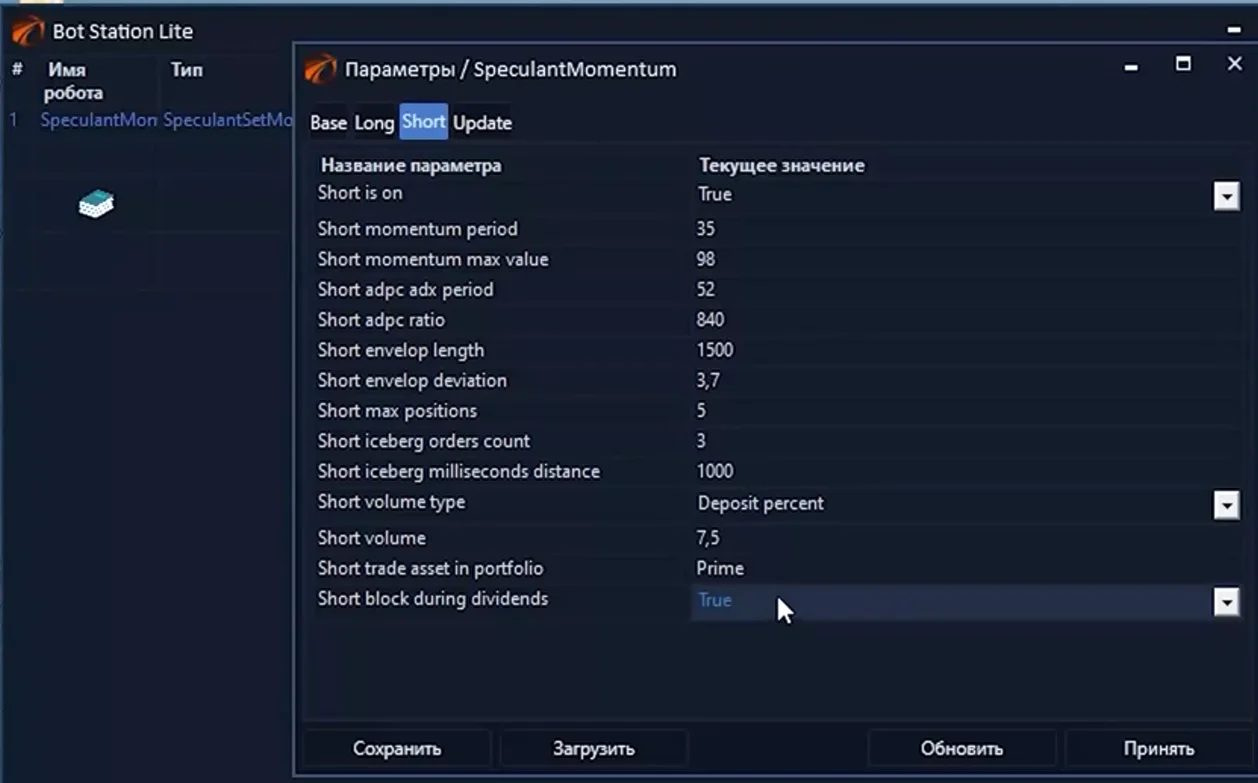This screenshot has height=783, width=1258.
Task: Select the Short tab
Action: click(423, 122)
